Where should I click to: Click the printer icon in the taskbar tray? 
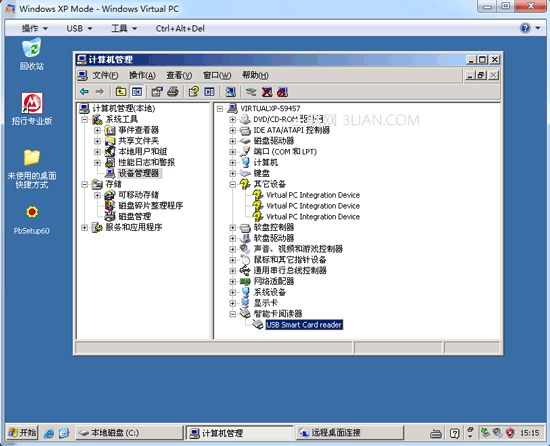pyautogui.click(x=436, y=434)
